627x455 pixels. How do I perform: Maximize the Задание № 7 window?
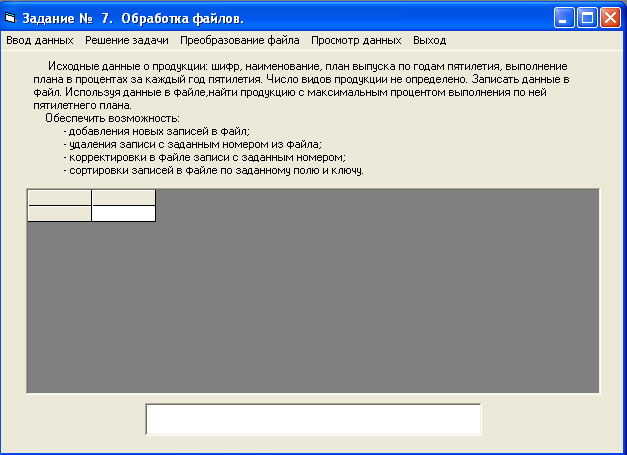point(587,18)
